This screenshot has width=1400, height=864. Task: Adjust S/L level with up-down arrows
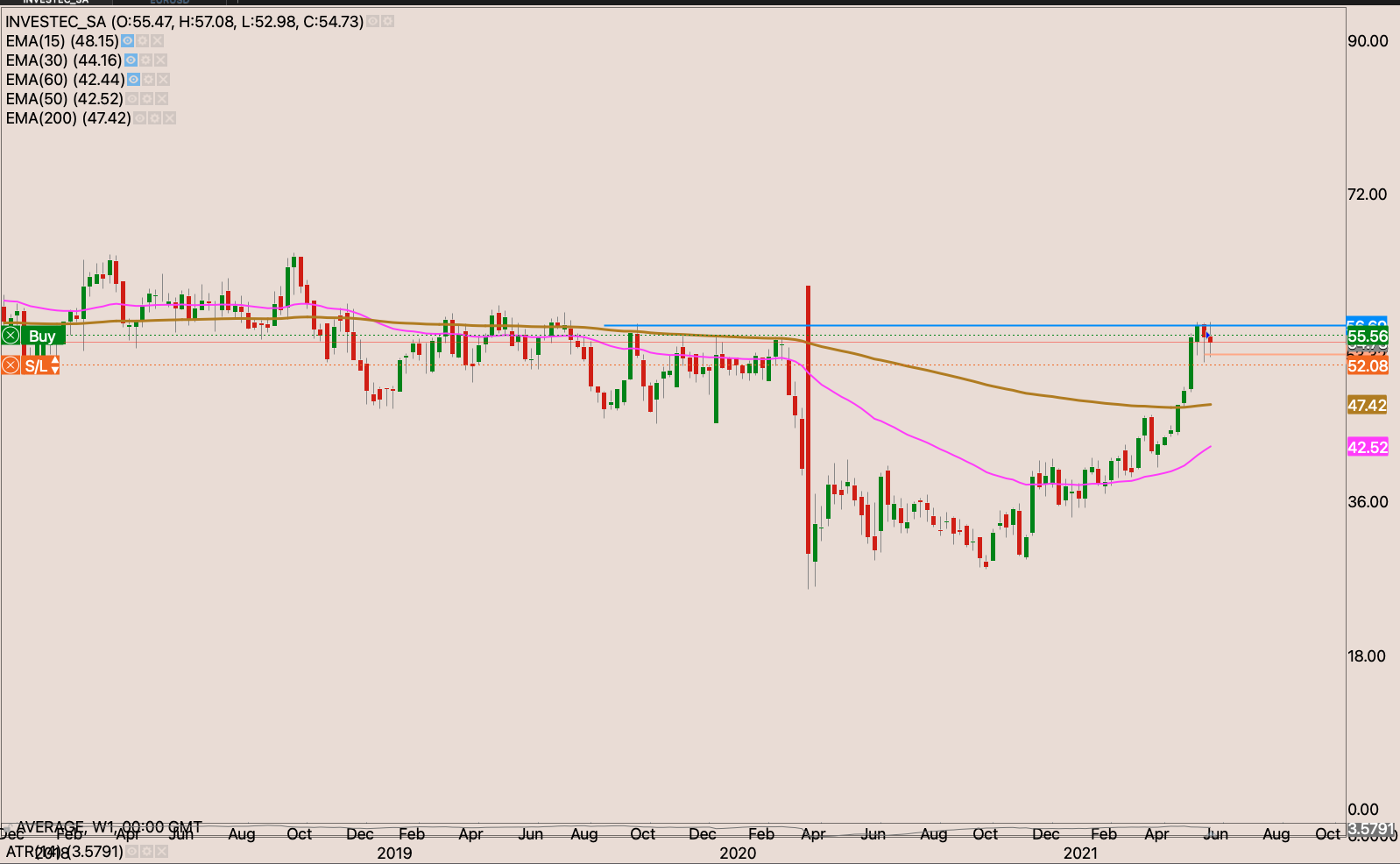pos(54,365)
